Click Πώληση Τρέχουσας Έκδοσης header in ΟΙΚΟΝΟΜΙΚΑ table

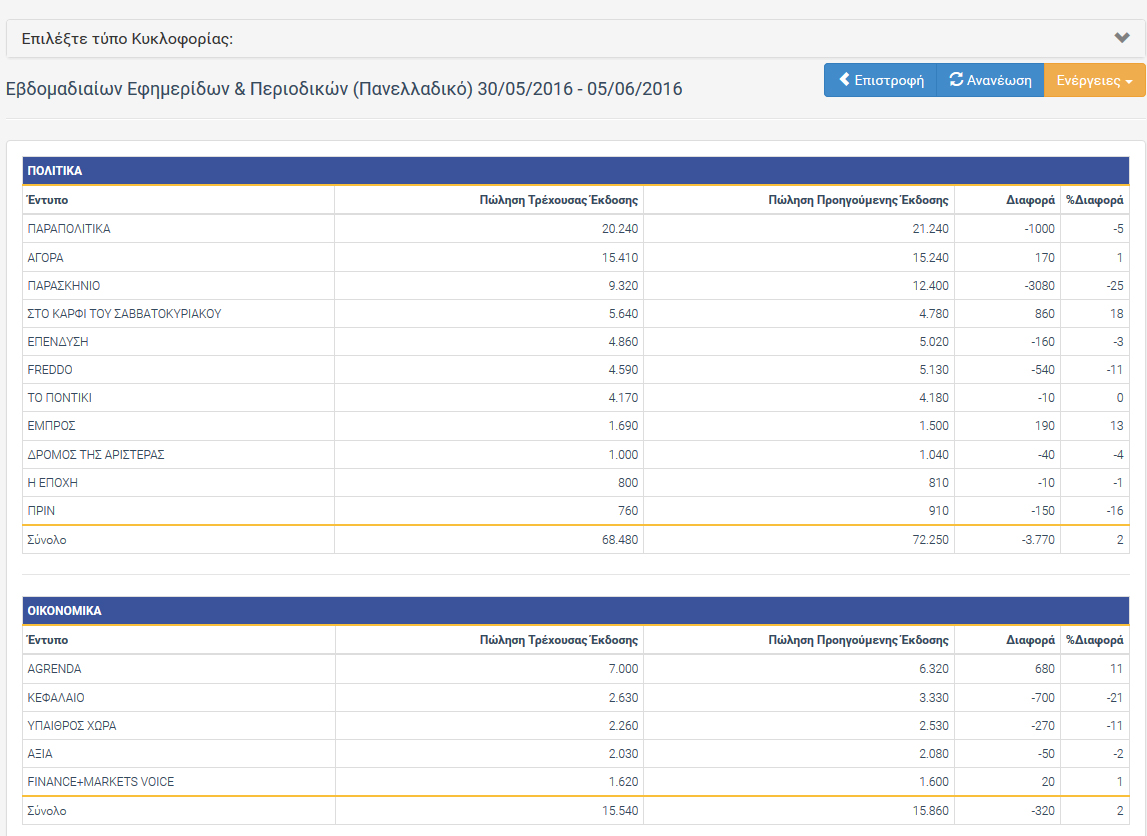point(558,640)
